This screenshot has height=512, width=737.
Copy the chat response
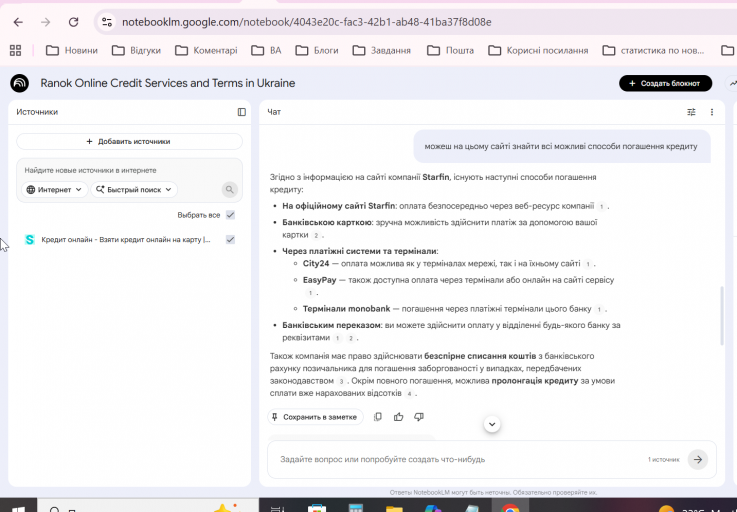tap(377, 417)
